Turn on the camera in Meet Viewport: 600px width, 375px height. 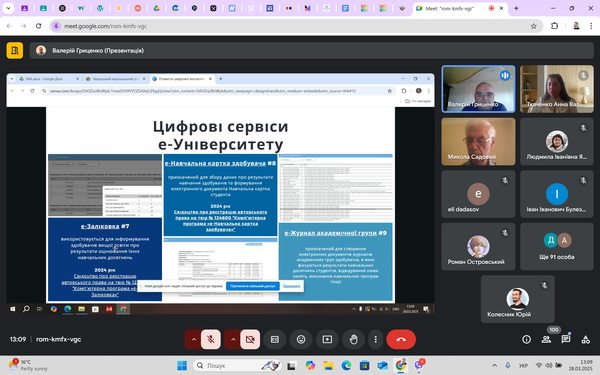point(250,339)
